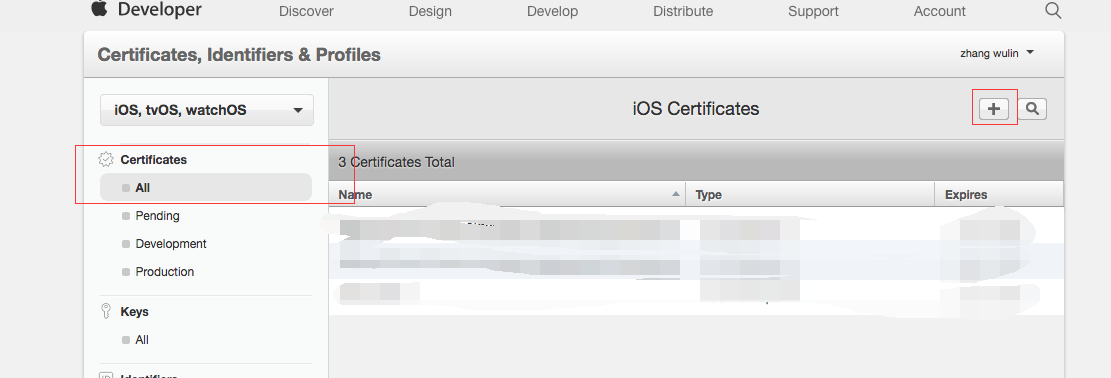Click Certificates section heading
Screen dimensions: 1111x378
point(154,160)
